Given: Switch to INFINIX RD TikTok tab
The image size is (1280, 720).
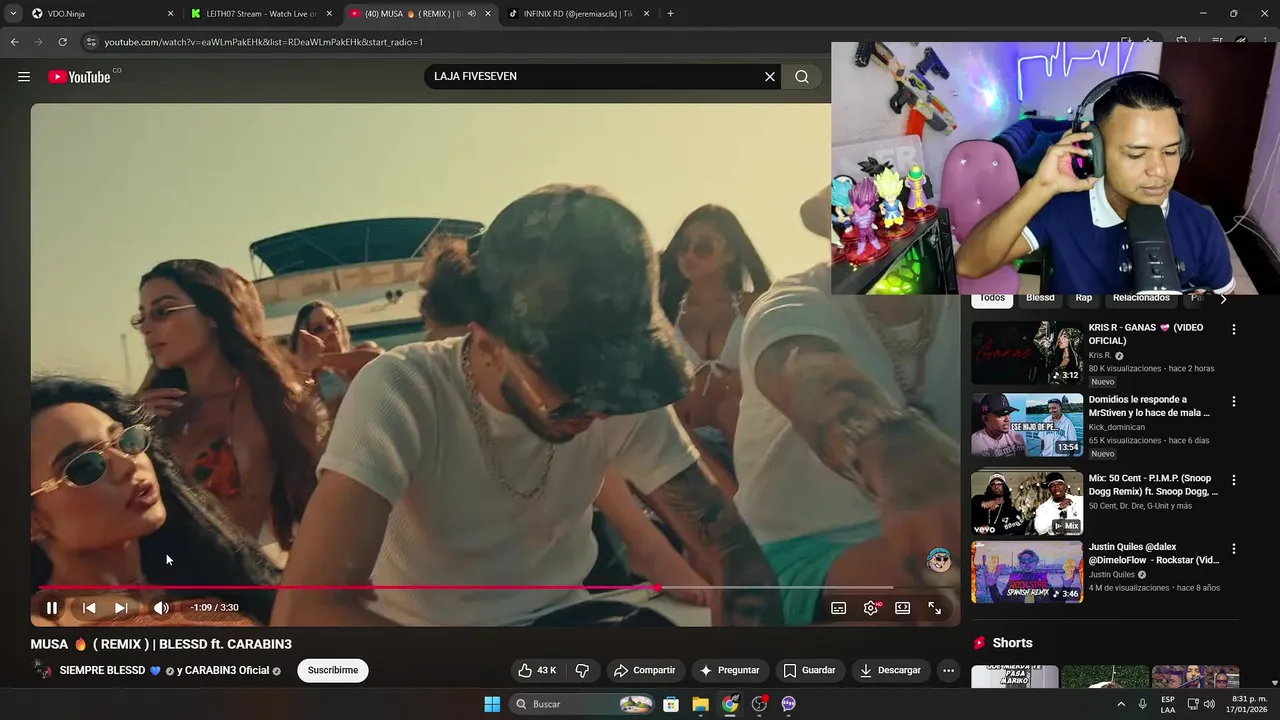Looking at the screenshot, I should [x=578, y=14].
